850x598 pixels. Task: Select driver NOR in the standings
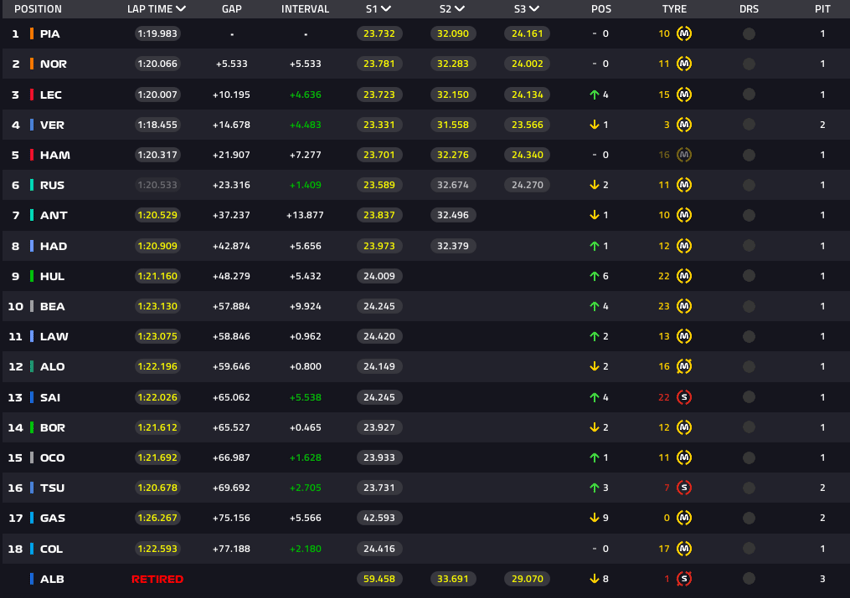[53, 64]
